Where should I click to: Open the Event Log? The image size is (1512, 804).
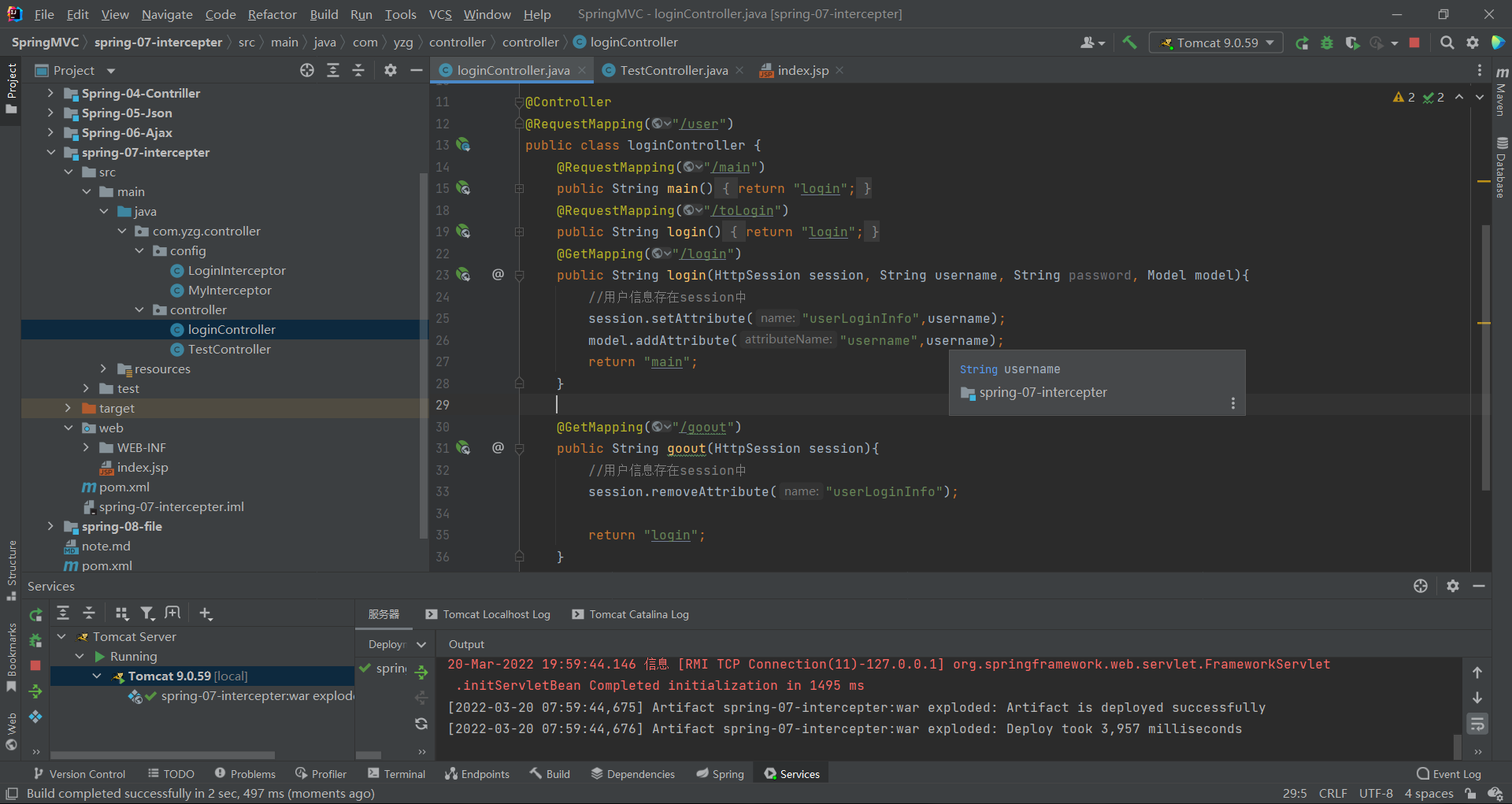1448,774
